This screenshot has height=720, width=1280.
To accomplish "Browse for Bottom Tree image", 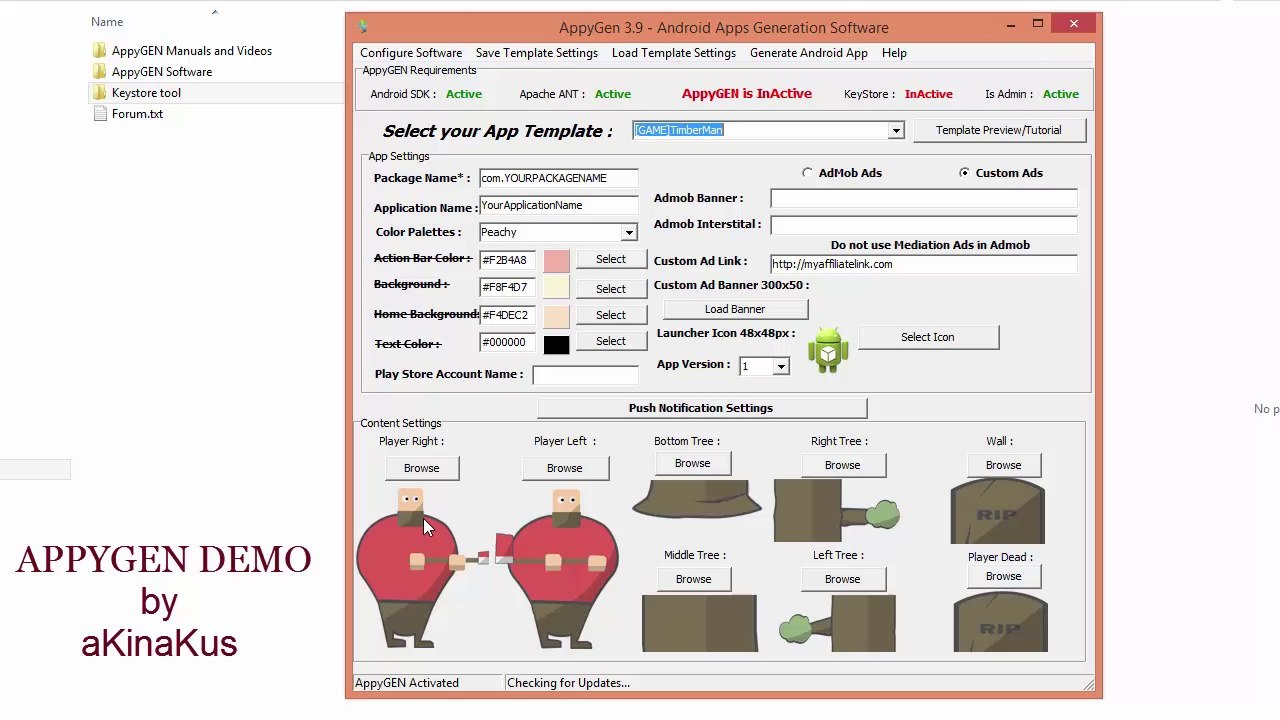I will pyautogui.click(x=692, y=463).
